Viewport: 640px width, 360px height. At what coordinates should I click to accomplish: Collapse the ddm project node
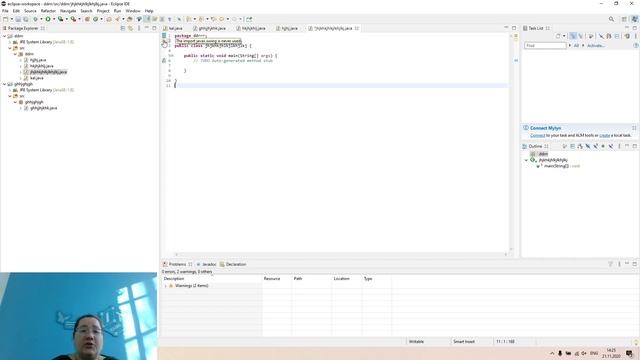(4, 36)
